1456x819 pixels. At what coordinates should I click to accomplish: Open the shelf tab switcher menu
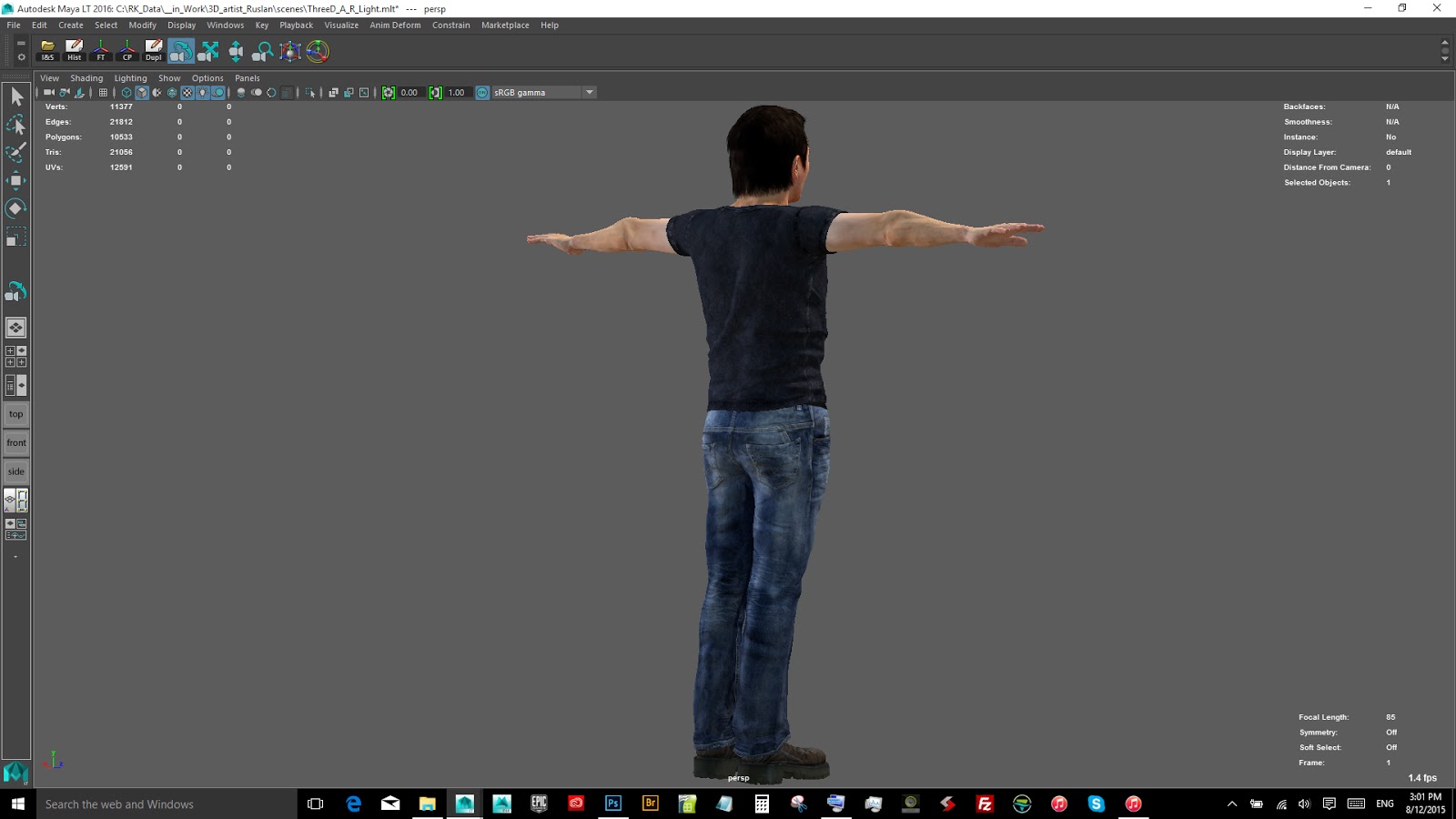tap(21, 43)
